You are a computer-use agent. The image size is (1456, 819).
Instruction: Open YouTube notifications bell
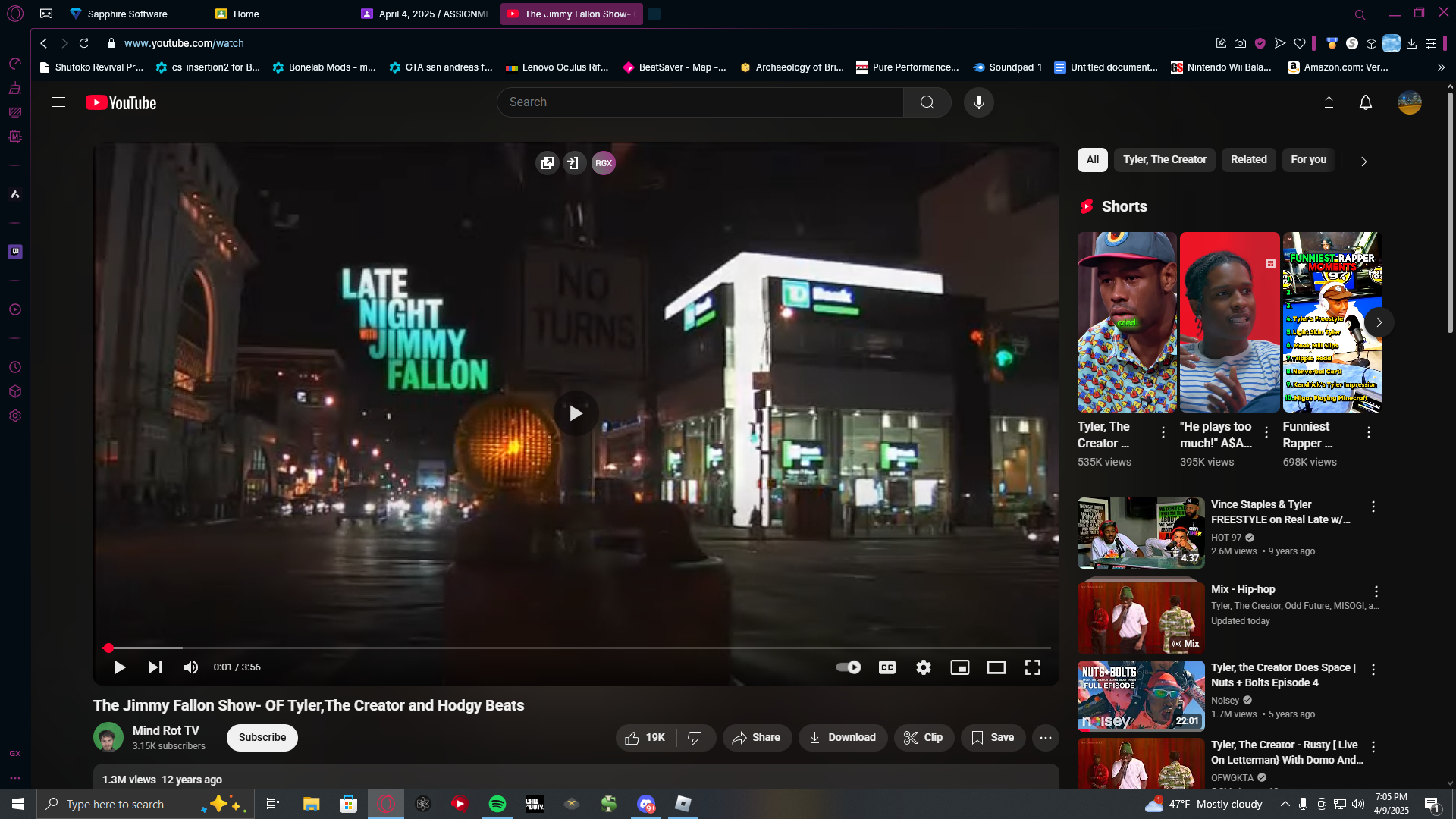(x=1365, y=102)
